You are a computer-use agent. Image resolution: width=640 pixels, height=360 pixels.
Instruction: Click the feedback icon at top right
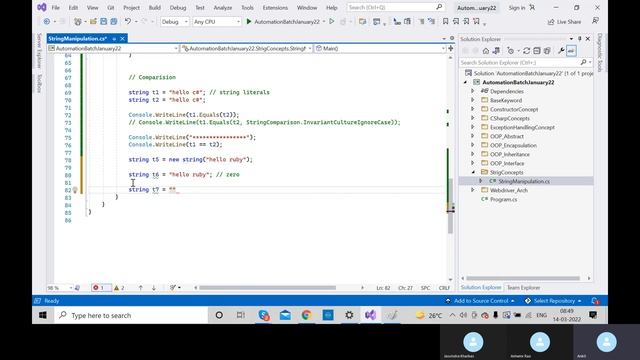pos(596,21)
